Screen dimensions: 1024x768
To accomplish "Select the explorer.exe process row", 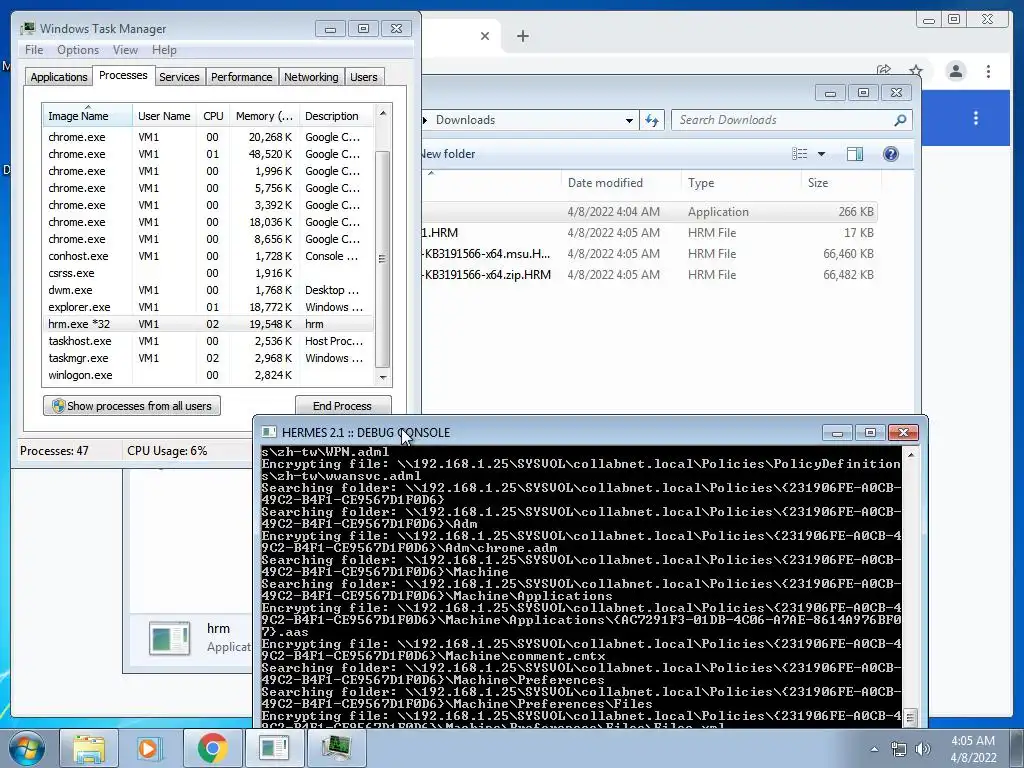I will (208, 307).
